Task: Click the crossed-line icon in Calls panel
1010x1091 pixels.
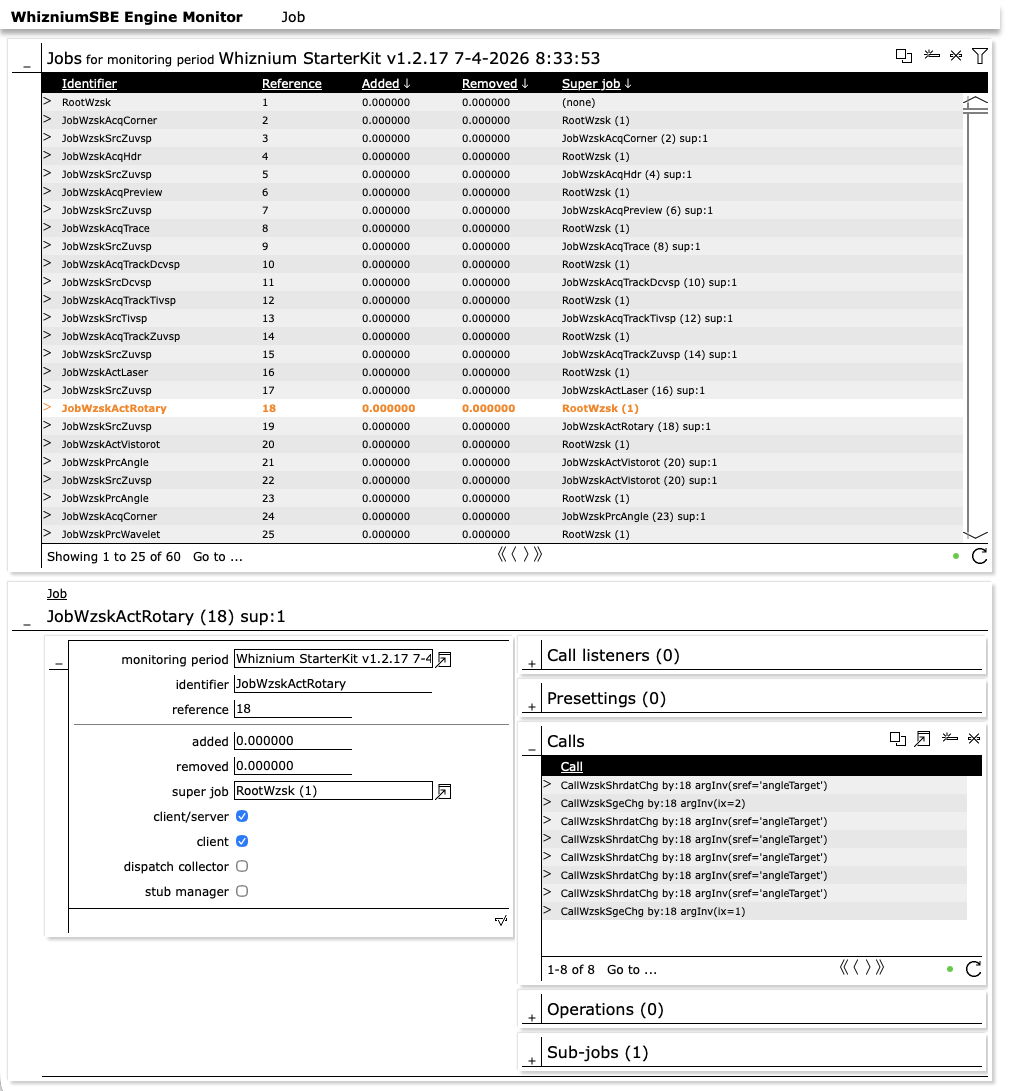Action: pyautogui.click(x=974, y=738)
